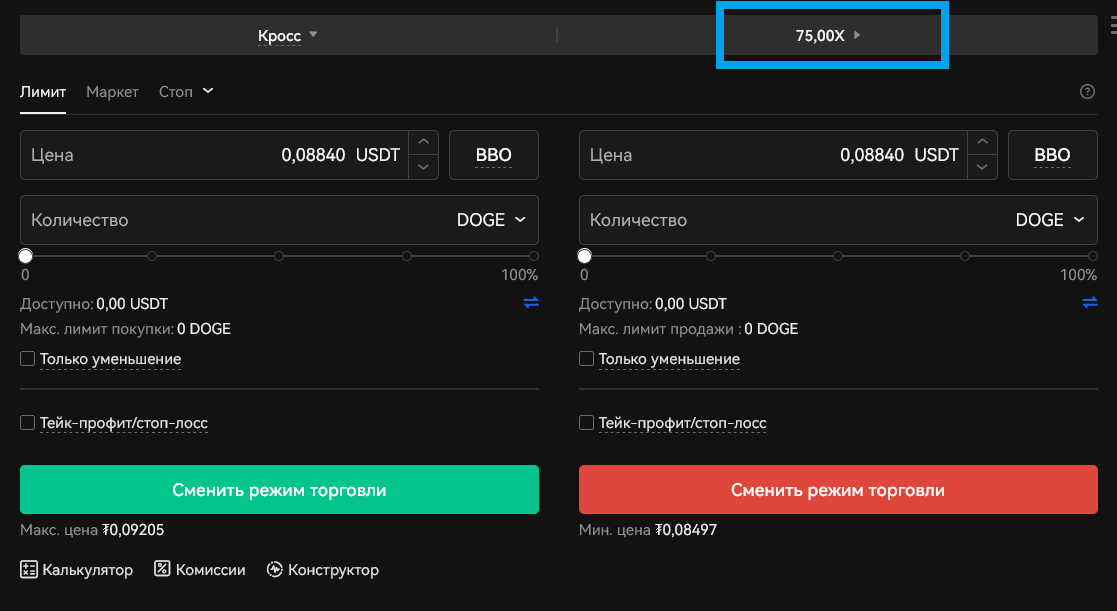Enable Только уменьшение for buy order
The height and width of the screenshot is (611, 1117).
pos(27,358)
